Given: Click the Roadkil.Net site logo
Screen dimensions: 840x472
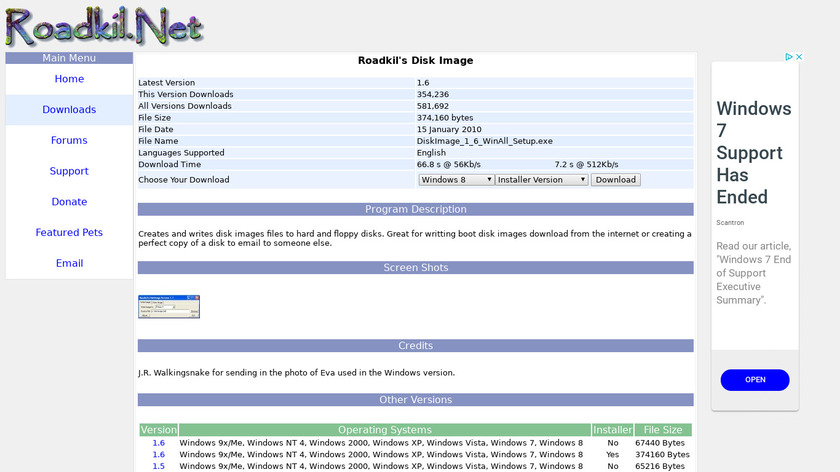Looking at the screenshot, I should coord(103,26).
